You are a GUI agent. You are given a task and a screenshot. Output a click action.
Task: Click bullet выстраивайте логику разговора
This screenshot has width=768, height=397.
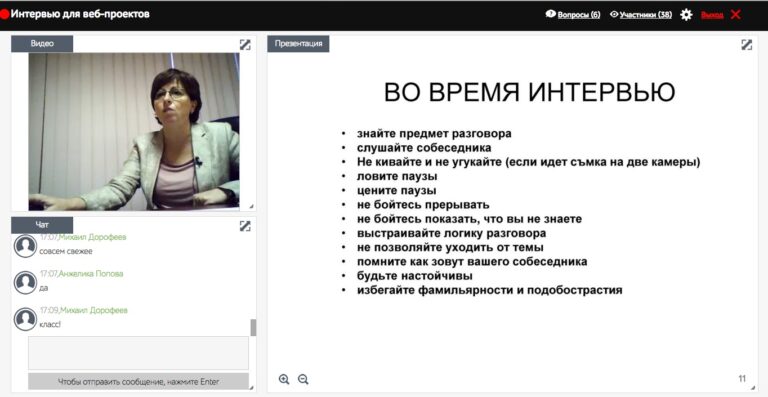click(x=452, y=233)
